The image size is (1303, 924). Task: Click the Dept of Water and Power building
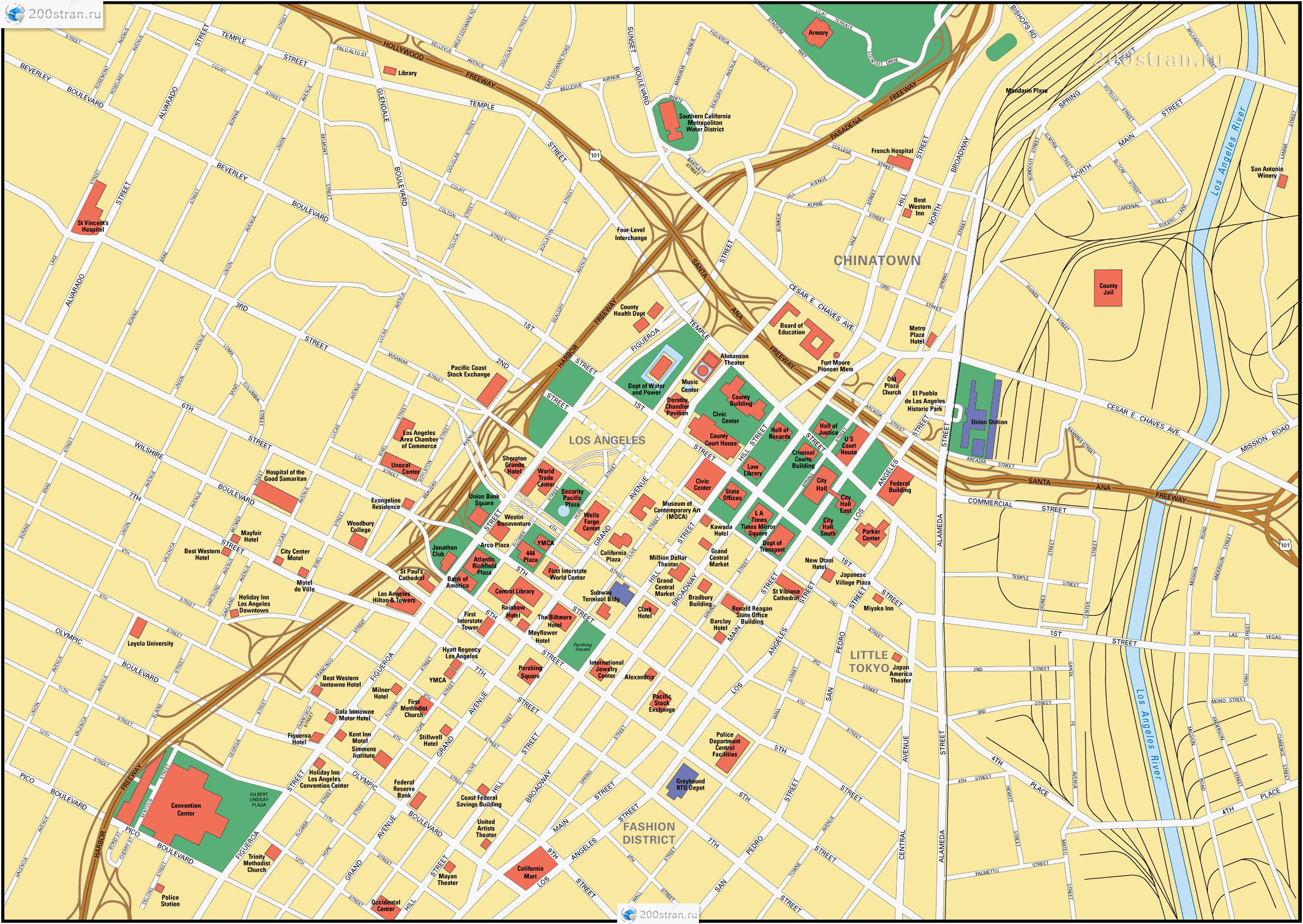661,369
